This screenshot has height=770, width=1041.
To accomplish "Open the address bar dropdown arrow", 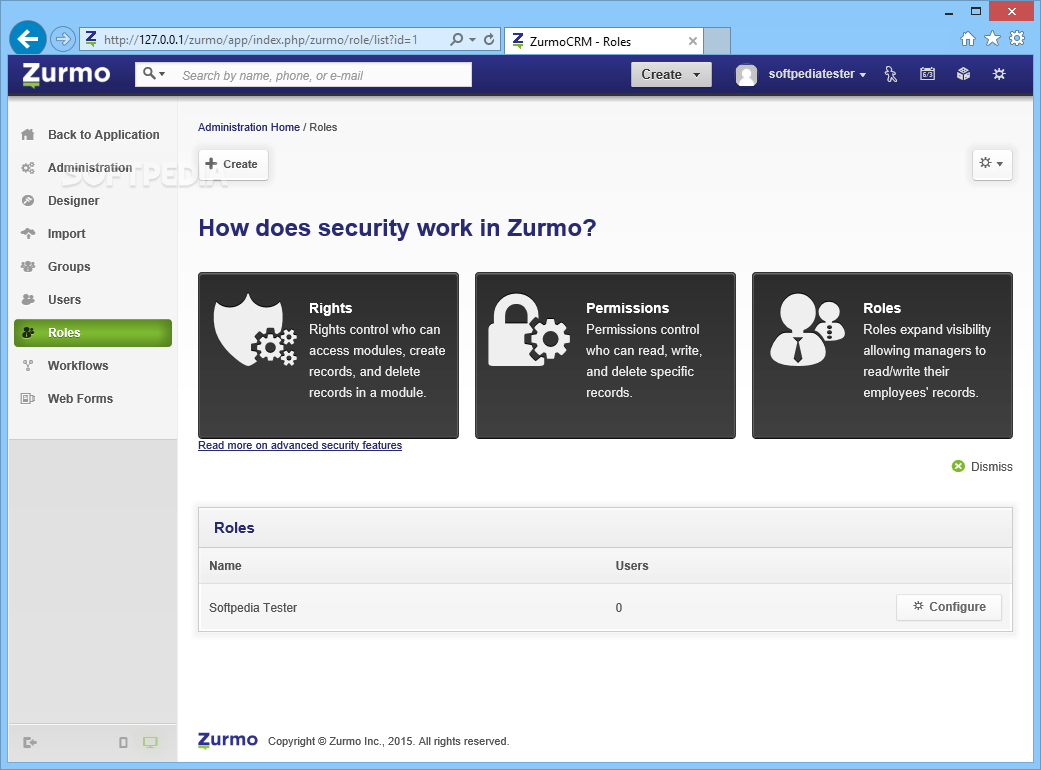I will (472, 40).
